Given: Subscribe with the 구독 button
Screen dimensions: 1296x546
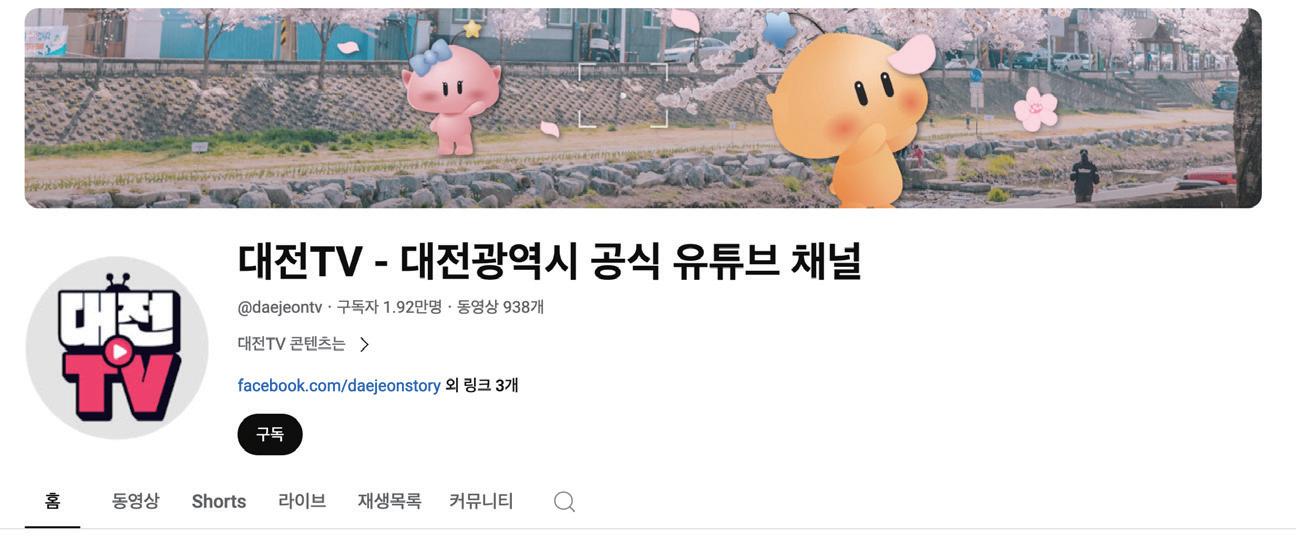Looking at the screenshot, I should (270, 434).
